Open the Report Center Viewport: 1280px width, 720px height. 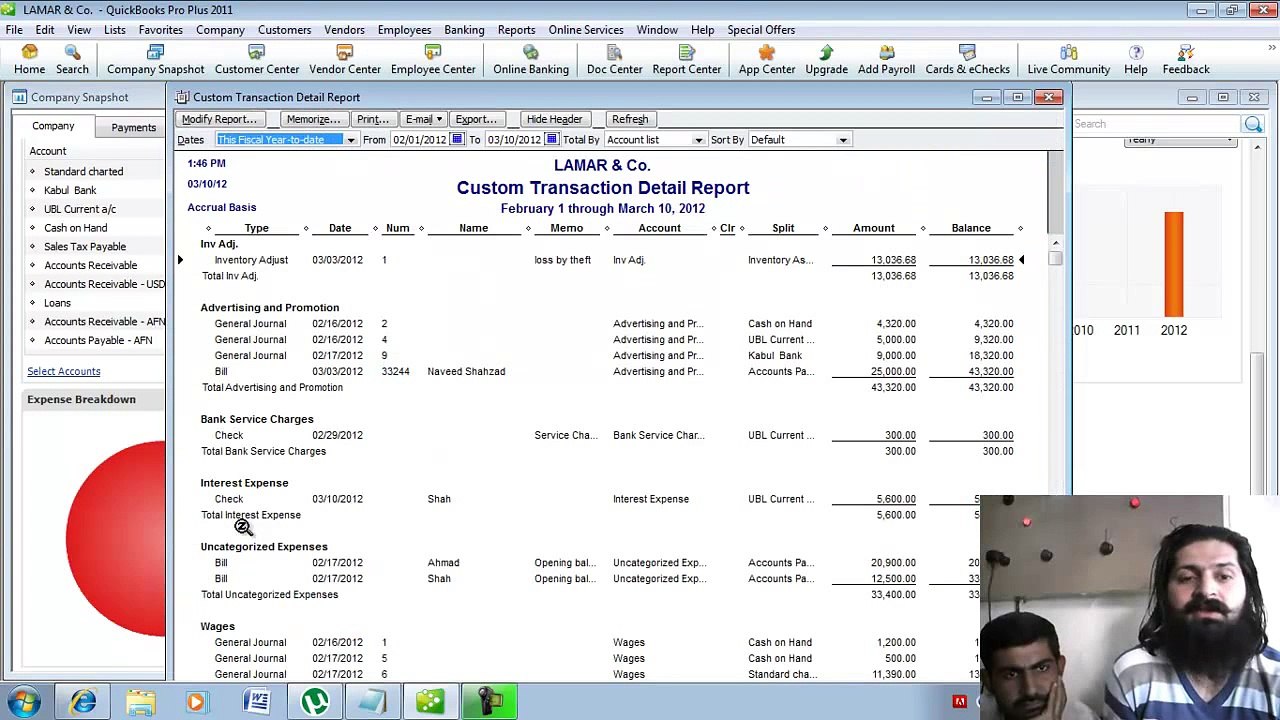687,59
